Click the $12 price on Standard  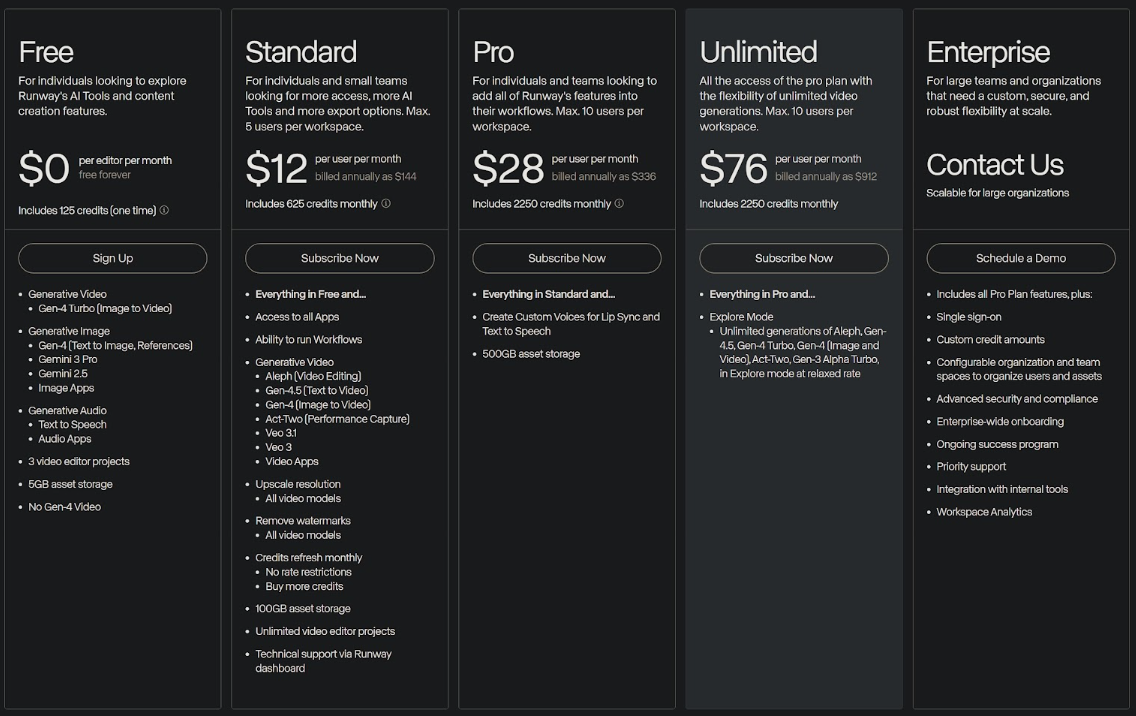click(x=276, y=169)
